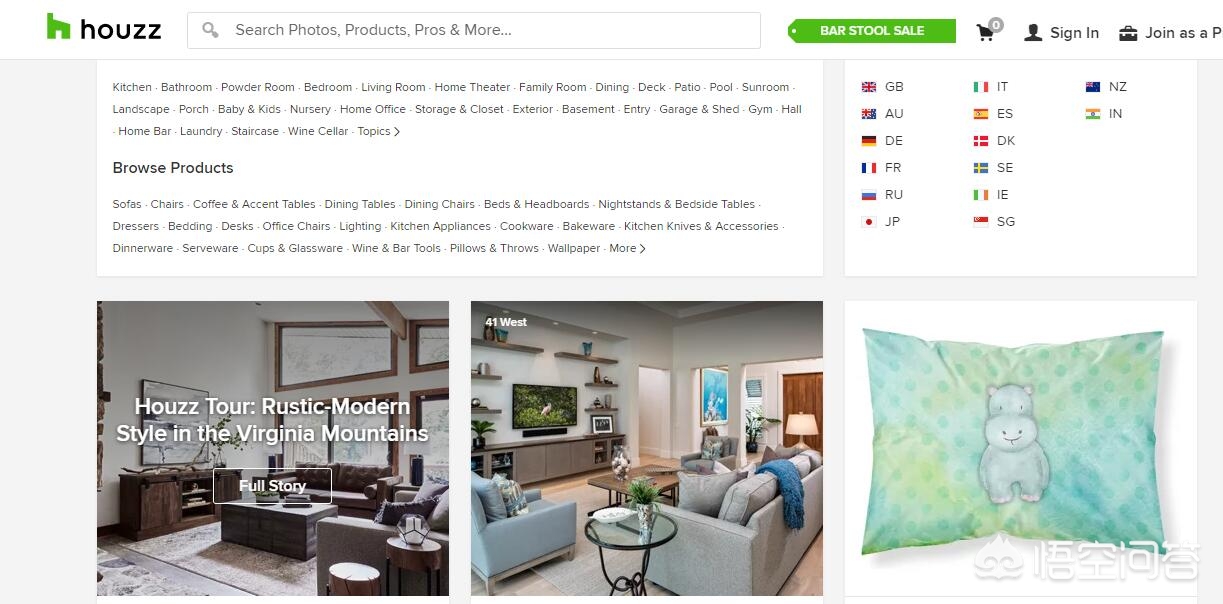The width and height of the screenshot is (1223, 604).
Task: Select the GB flag icon
Action: [x=869, y=87]
